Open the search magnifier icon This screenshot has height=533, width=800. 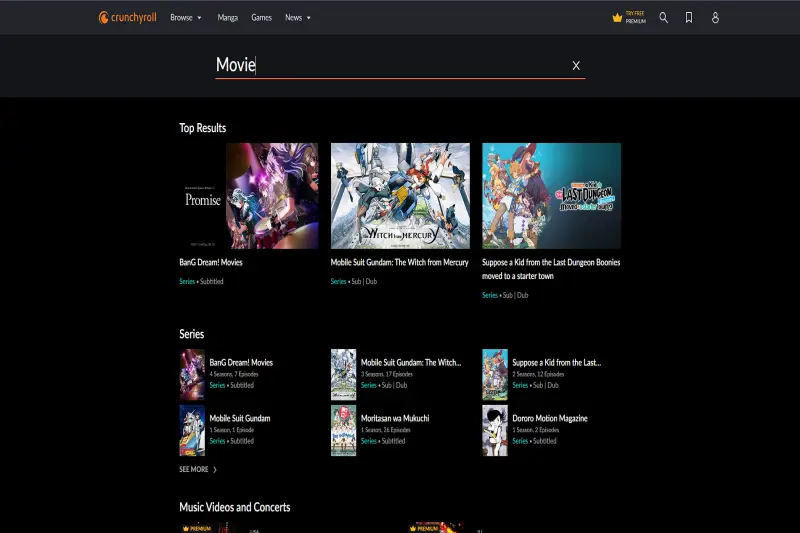click(x=663, y=17)
